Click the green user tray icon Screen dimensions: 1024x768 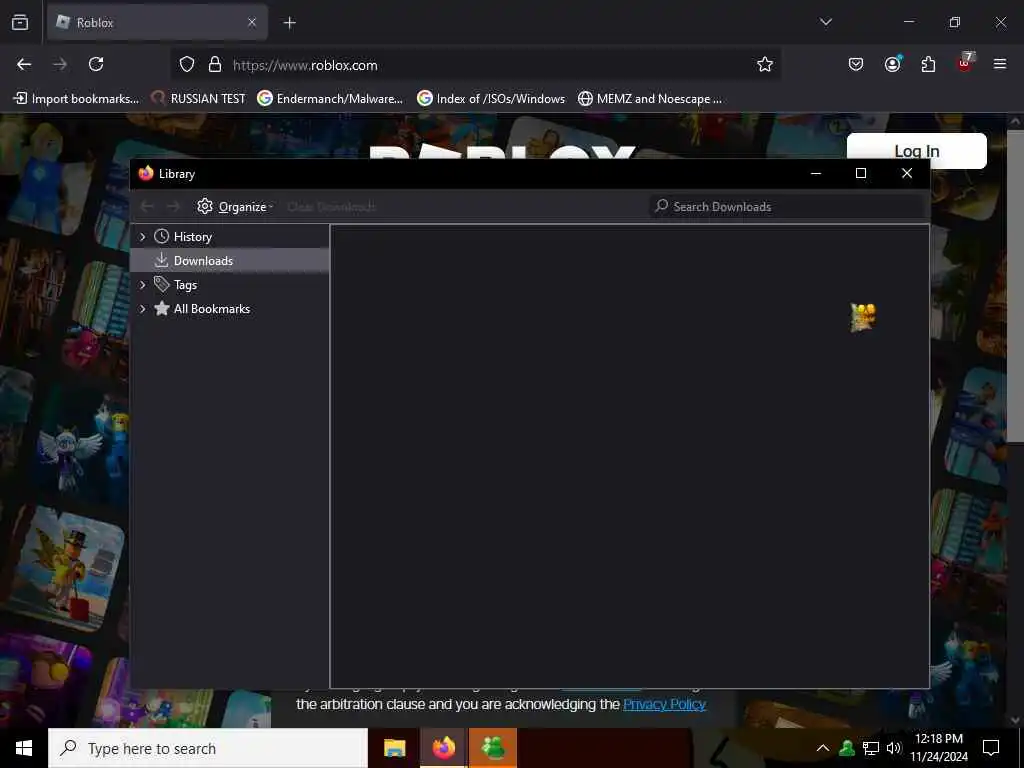(847, 748)
